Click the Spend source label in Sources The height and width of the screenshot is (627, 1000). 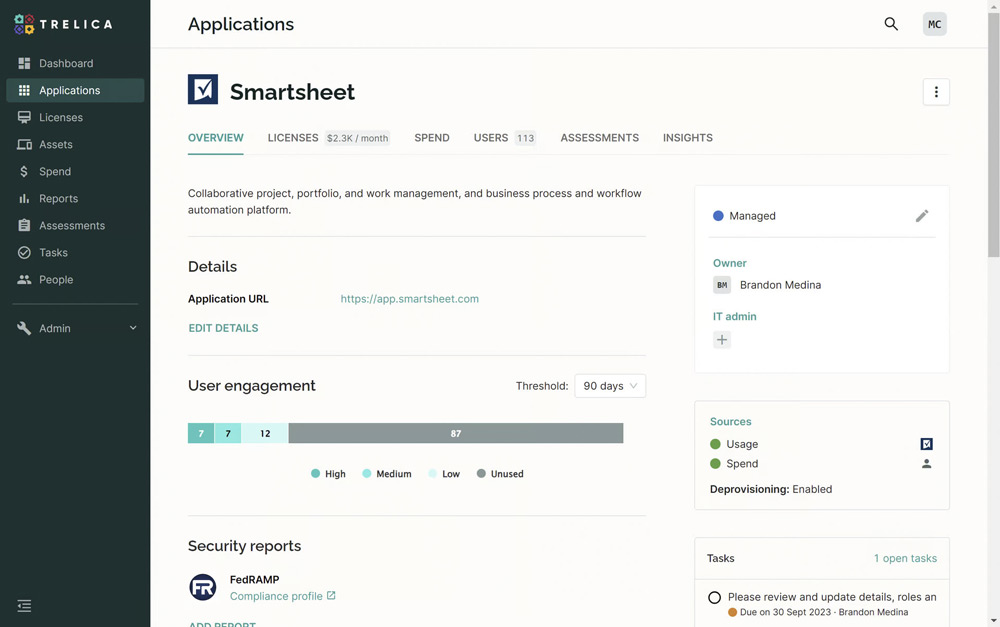click(742, 464)
